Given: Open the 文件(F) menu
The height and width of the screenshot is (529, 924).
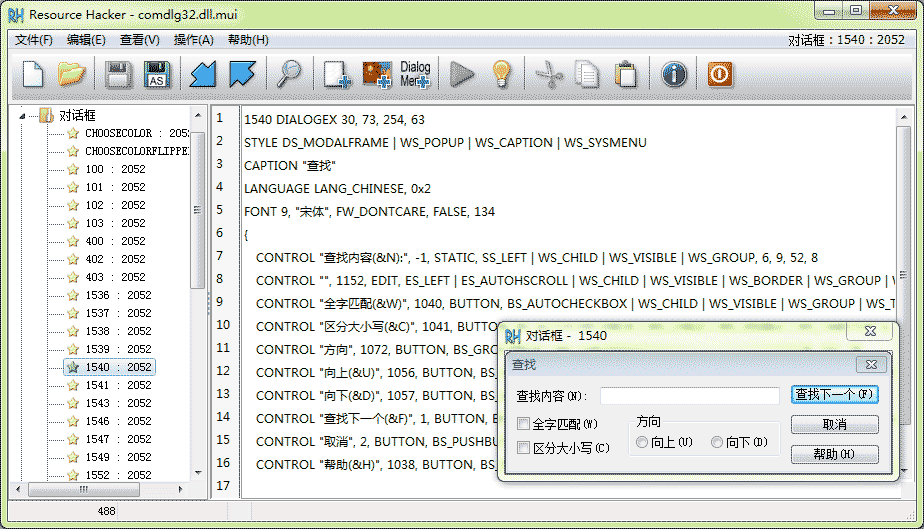Looking at the screenshot, I should click(34, 40).
